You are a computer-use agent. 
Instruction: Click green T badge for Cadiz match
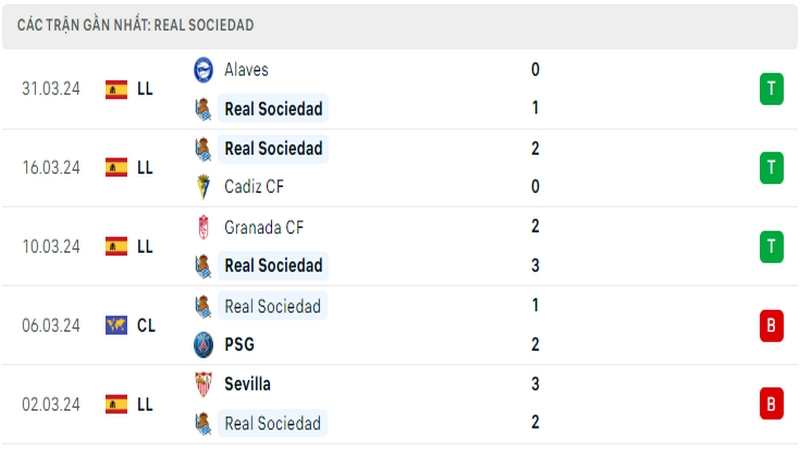771,167
